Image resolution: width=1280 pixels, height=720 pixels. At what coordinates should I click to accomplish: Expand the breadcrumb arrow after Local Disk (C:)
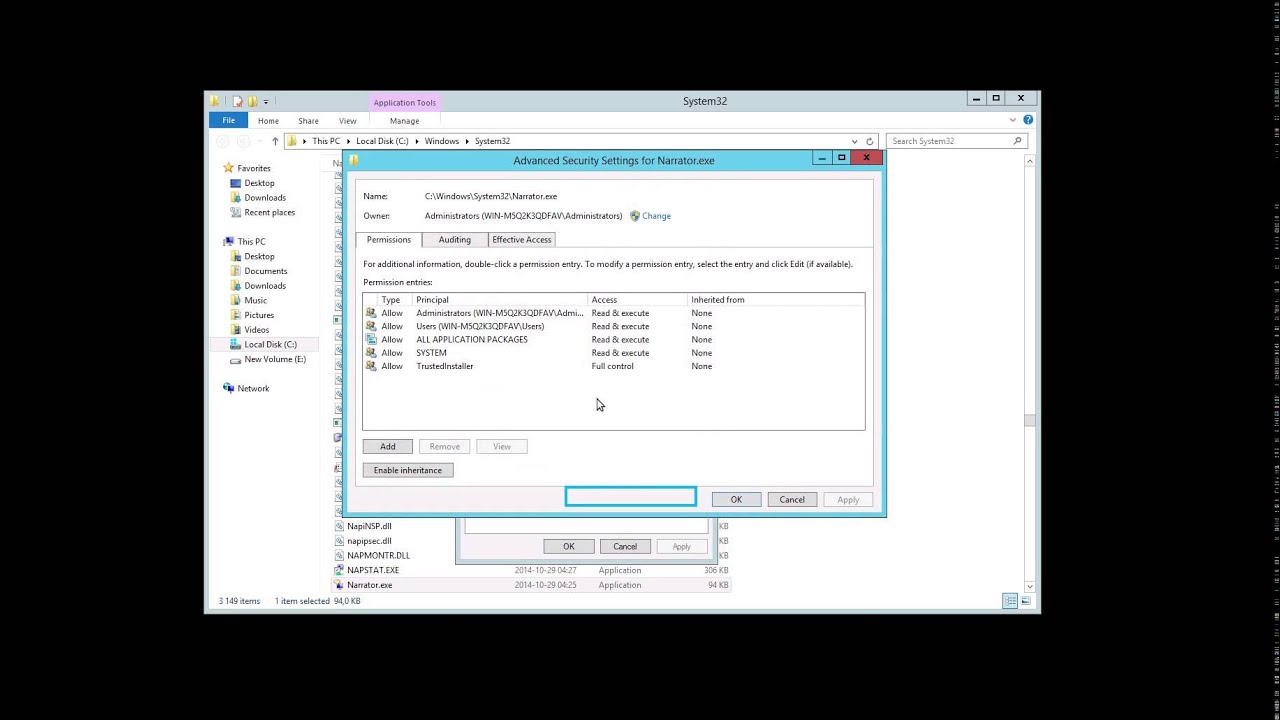[x=417, y=141]
